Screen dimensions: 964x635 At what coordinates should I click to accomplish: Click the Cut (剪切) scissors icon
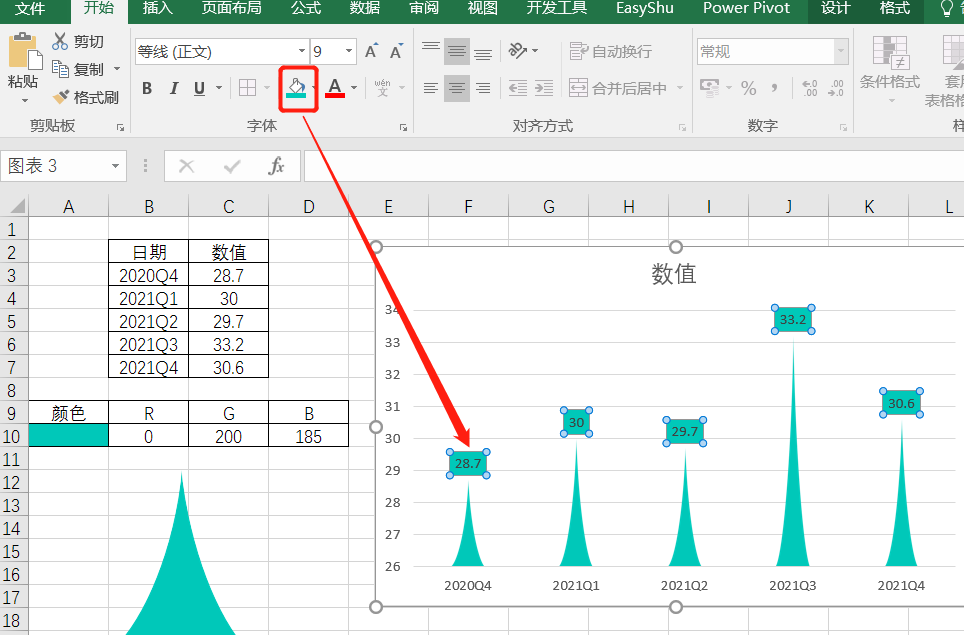click(x=60, y=41)
